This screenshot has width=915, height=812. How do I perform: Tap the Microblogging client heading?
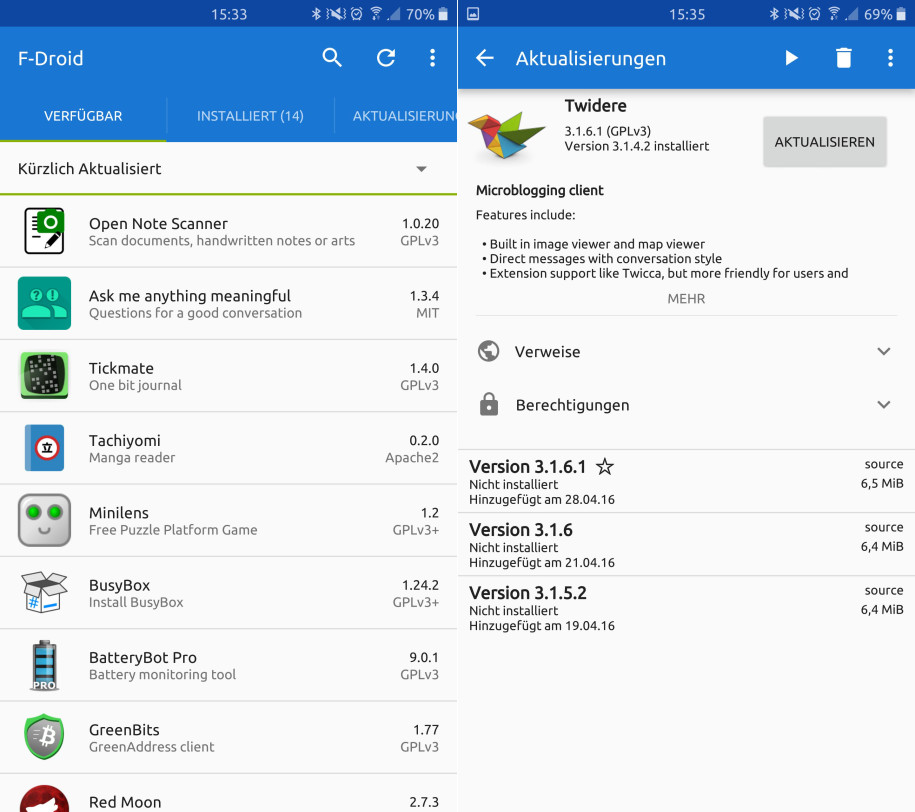point(540,190)
